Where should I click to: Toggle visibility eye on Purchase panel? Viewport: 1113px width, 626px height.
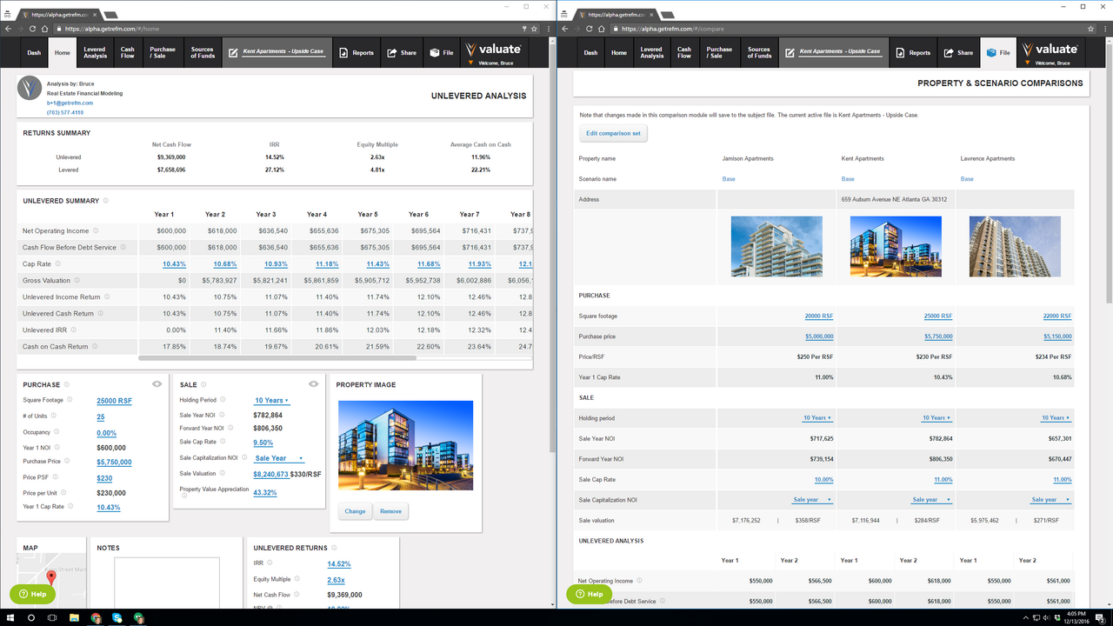tap(157, 384)
